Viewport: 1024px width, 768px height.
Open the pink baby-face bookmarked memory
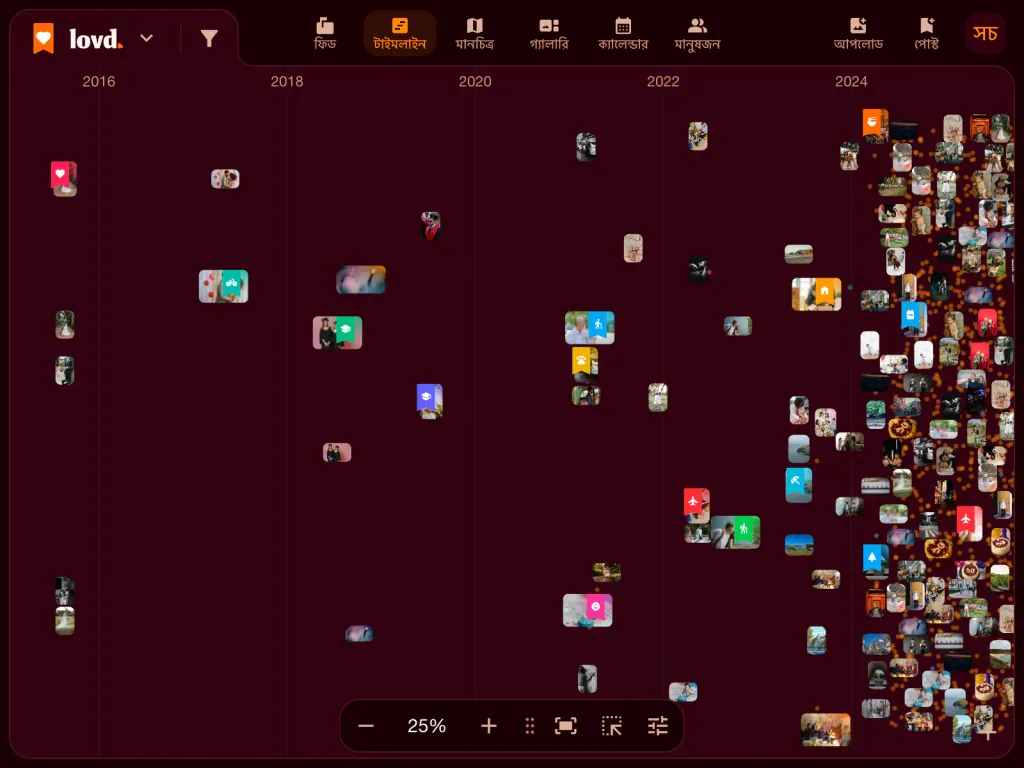[588, 610]
